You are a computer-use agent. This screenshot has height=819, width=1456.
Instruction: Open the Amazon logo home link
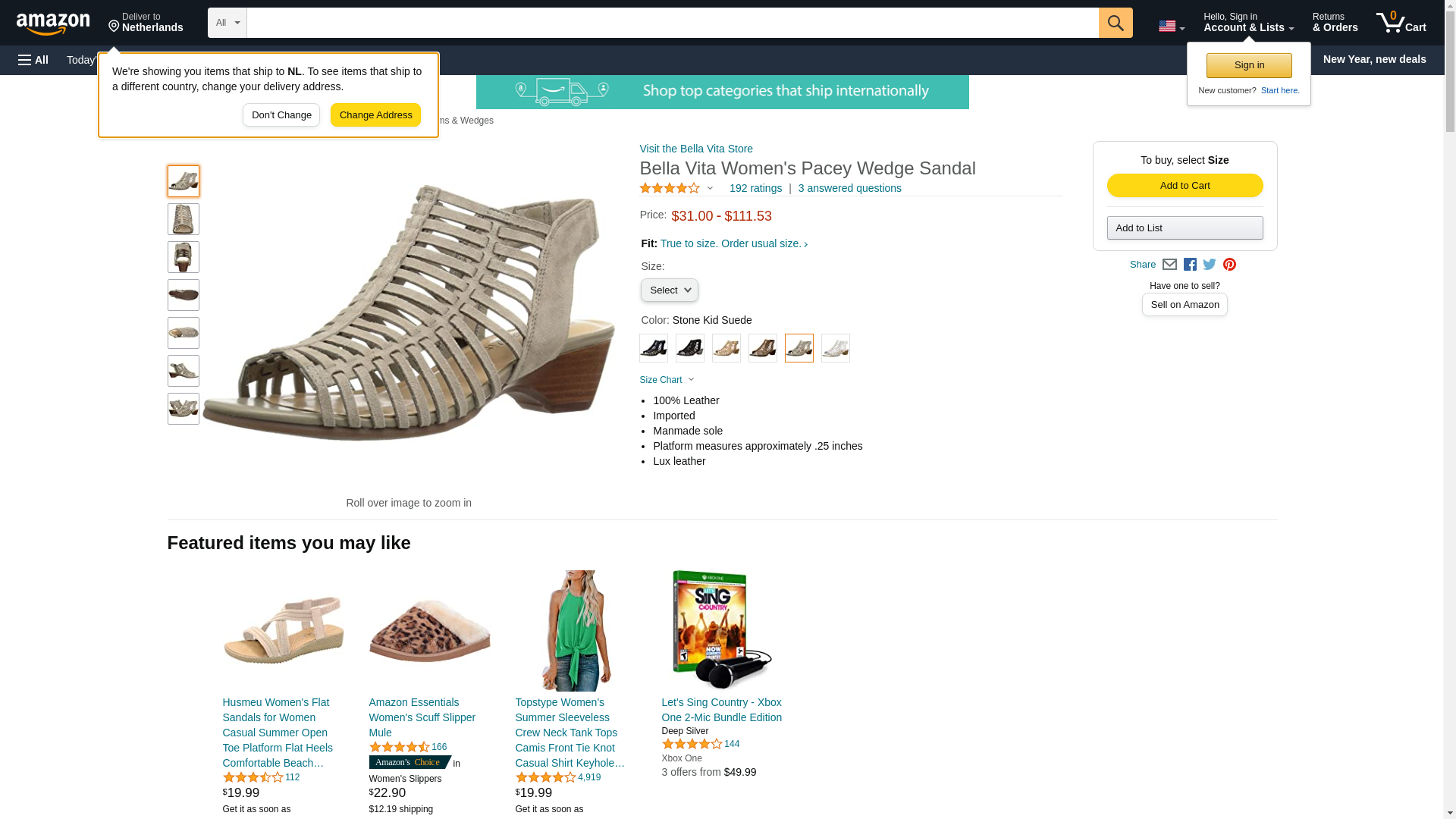(53, 24)
